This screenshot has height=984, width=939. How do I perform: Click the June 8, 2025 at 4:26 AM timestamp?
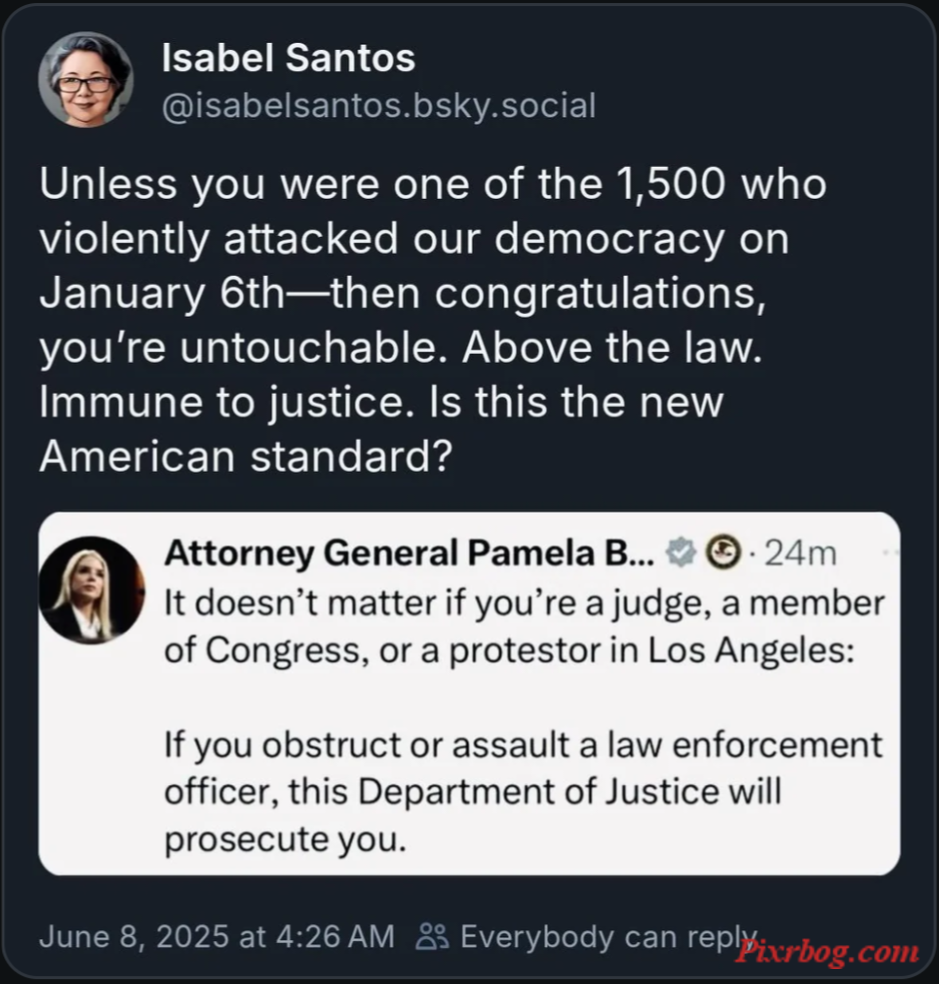[217, 936]
